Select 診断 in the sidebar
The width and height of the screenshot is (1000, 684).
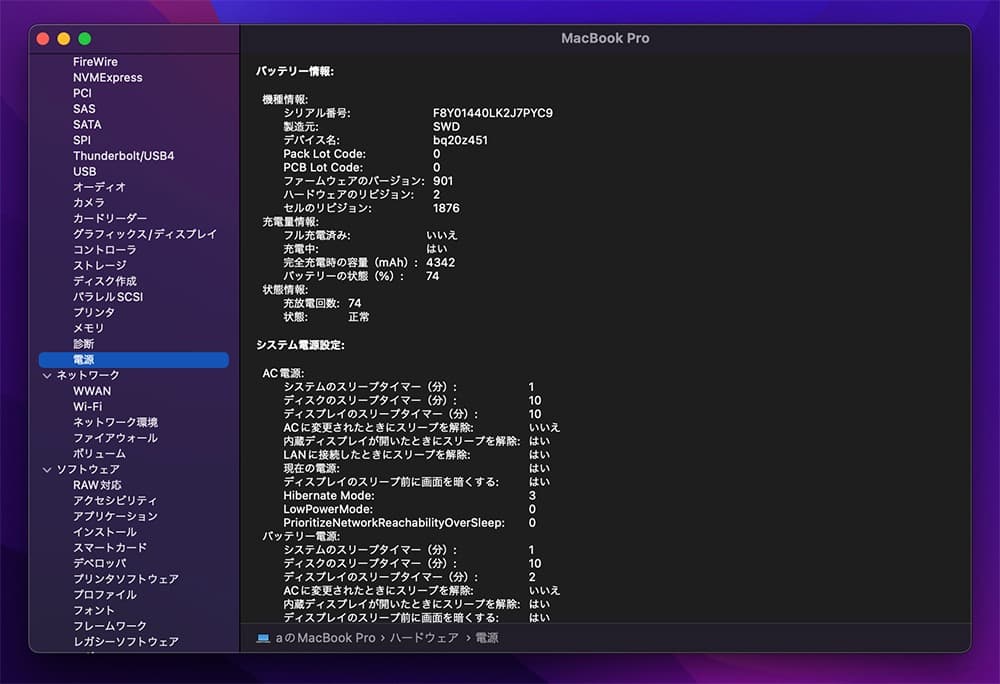tap(84, 344)
